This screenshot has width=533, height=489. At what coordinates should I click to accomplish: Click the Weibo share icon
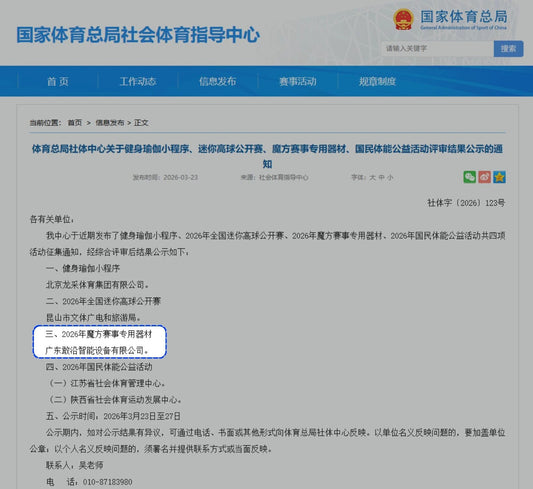pos(484,177)
